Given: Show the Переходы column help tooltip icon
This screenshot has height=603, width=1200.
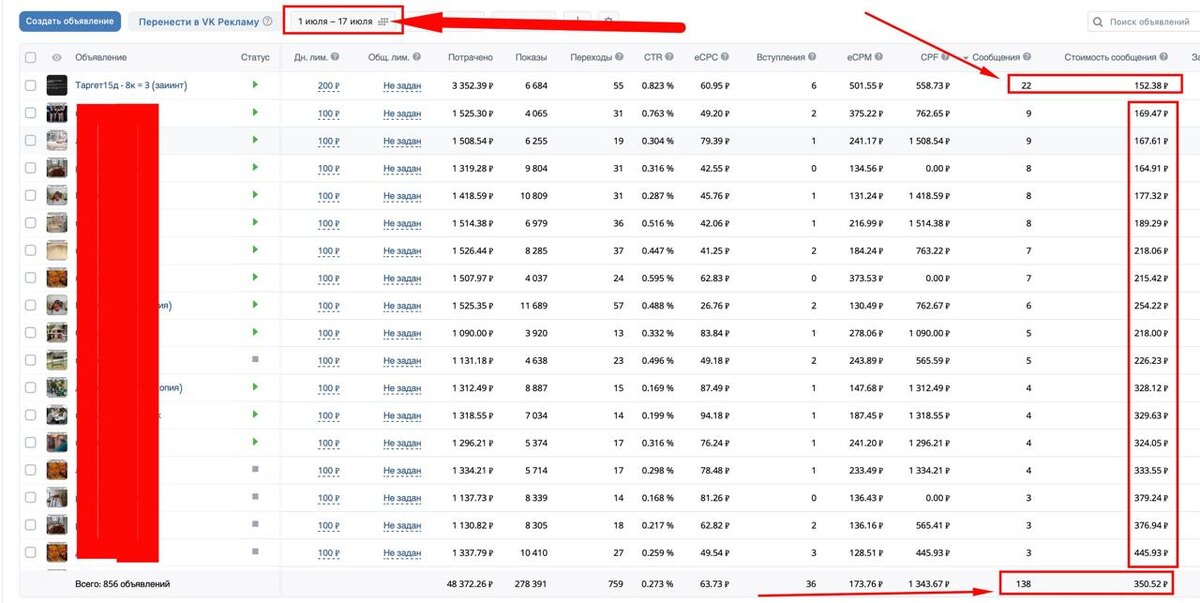Looking at the screenshot, I should [x=620, y=57].
